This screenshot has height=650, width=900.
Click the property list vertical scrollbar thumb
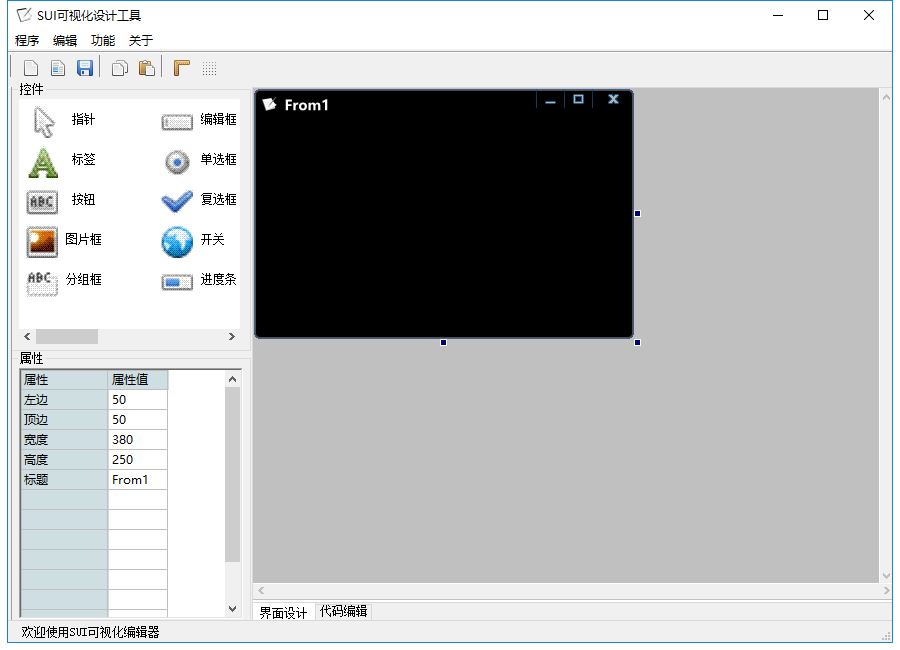[232, 474]
